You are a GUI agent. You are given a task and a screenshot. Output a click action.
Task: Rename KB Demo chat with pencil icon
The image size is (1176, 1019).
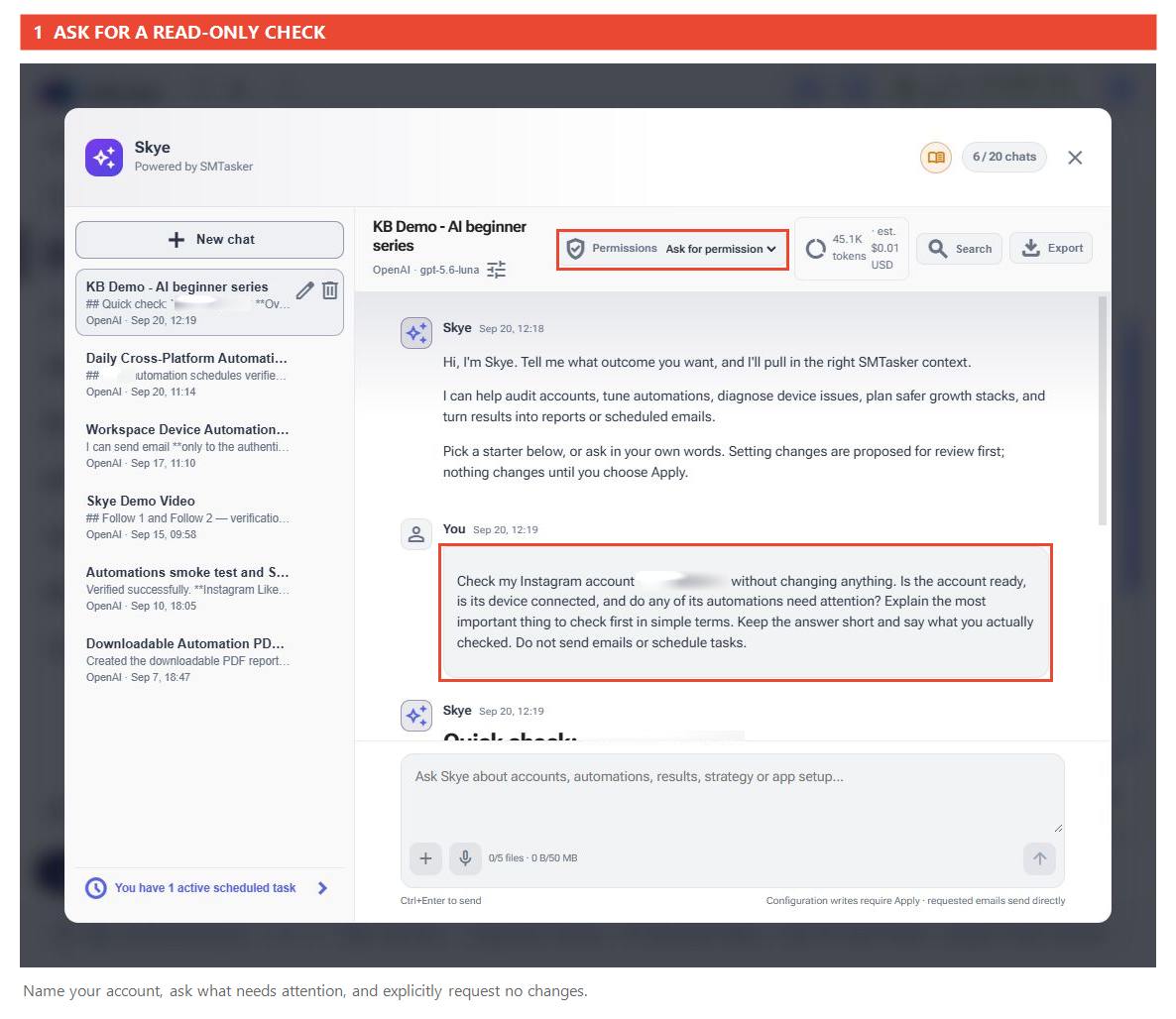point(304,290)
